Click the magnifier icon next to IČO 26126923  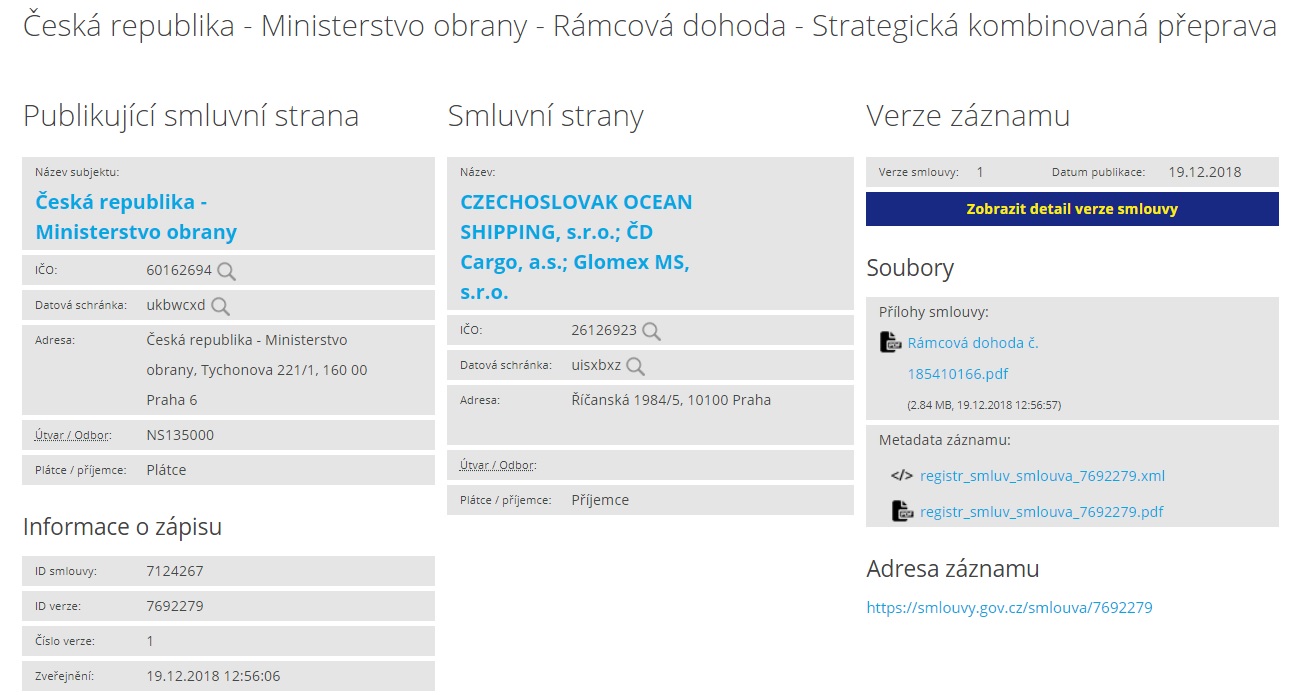click(x=651, y=331)
